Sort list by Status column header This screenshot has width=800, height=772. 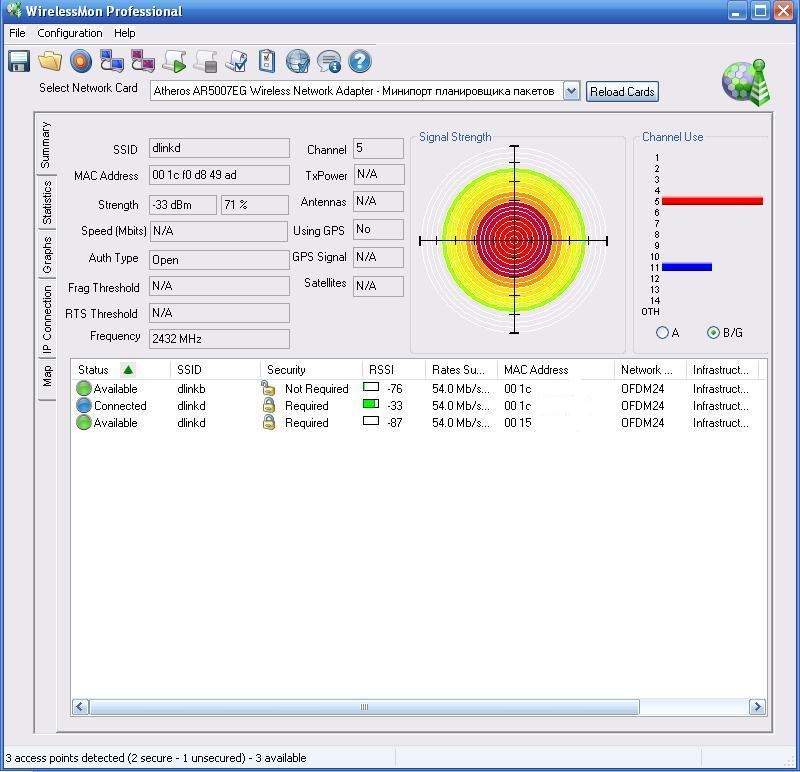tap(94, 370)
